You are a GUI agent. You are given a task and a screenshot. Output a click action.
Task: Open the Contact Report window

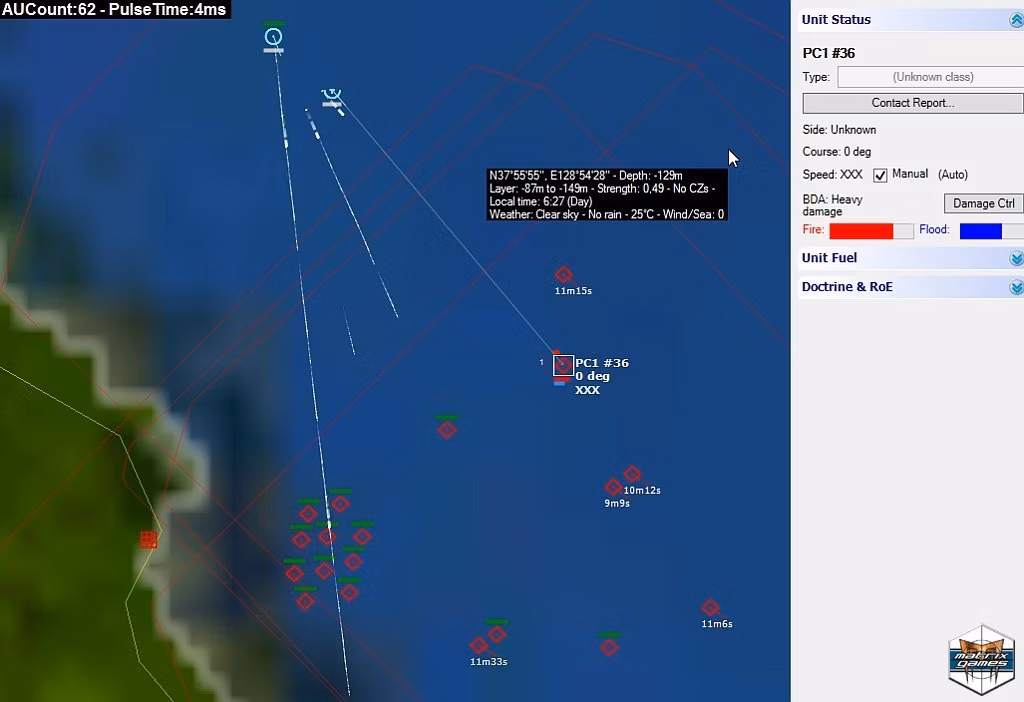[912, 103]
